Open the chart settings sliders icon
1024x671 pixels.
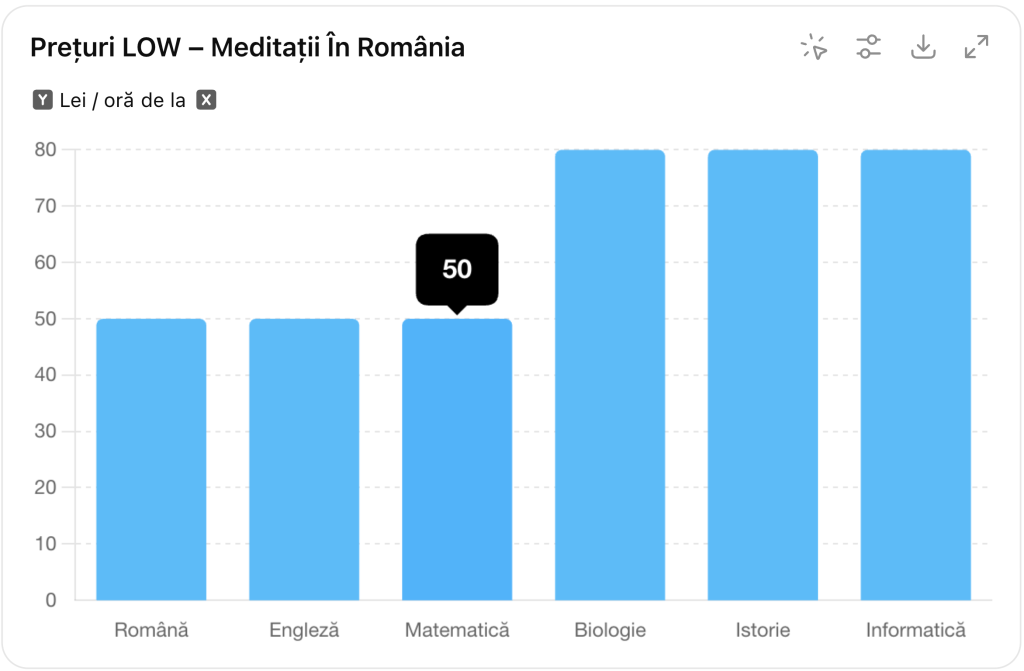click(x=869, y=47)
